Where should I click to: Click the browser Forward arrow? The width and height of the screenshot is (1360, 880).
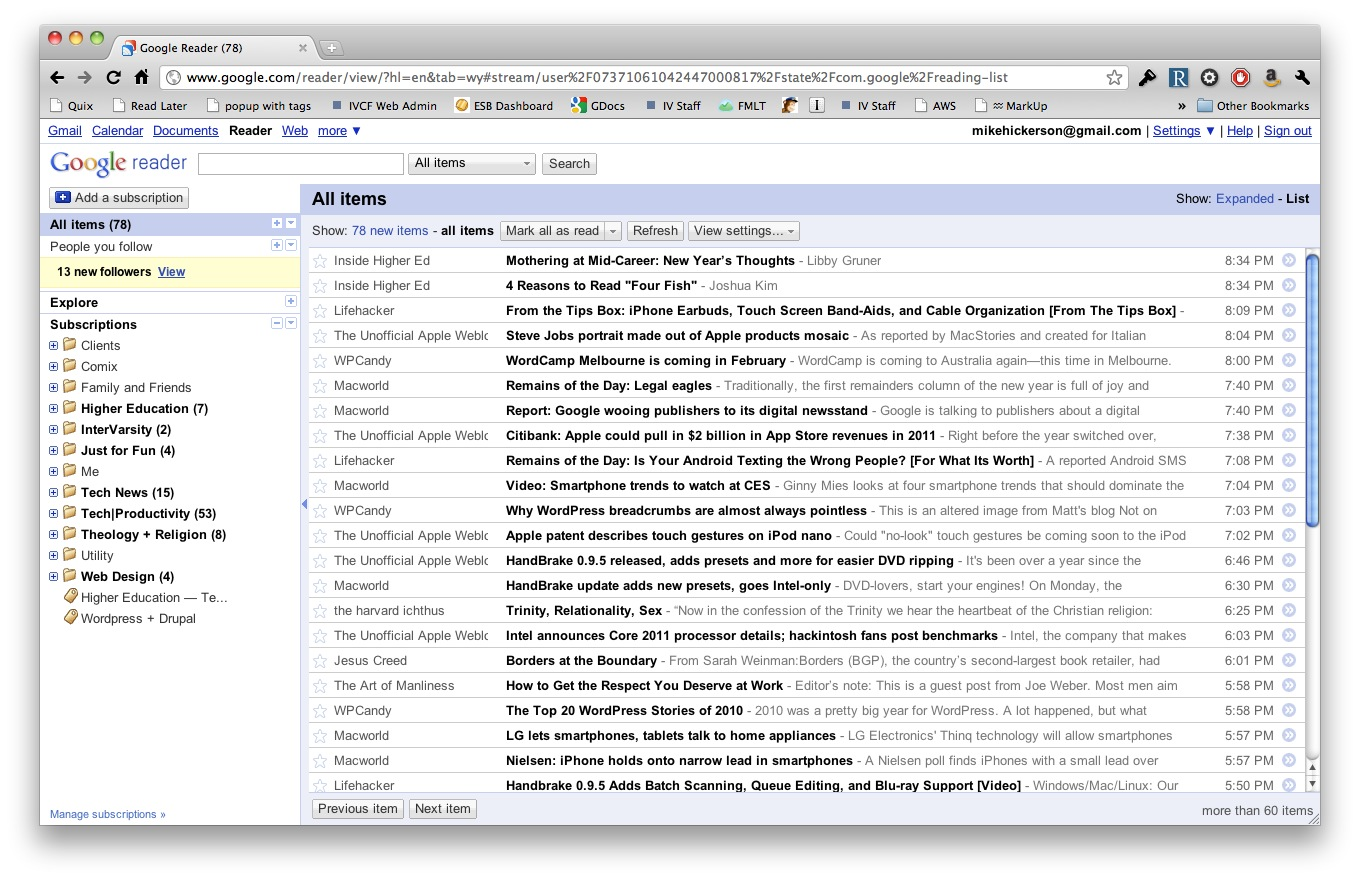[x=85, y=77]
